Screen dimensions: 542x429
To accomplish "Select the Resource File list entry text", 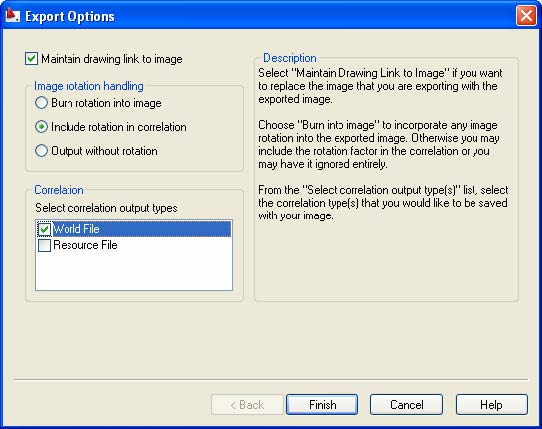I will [85, 245].
